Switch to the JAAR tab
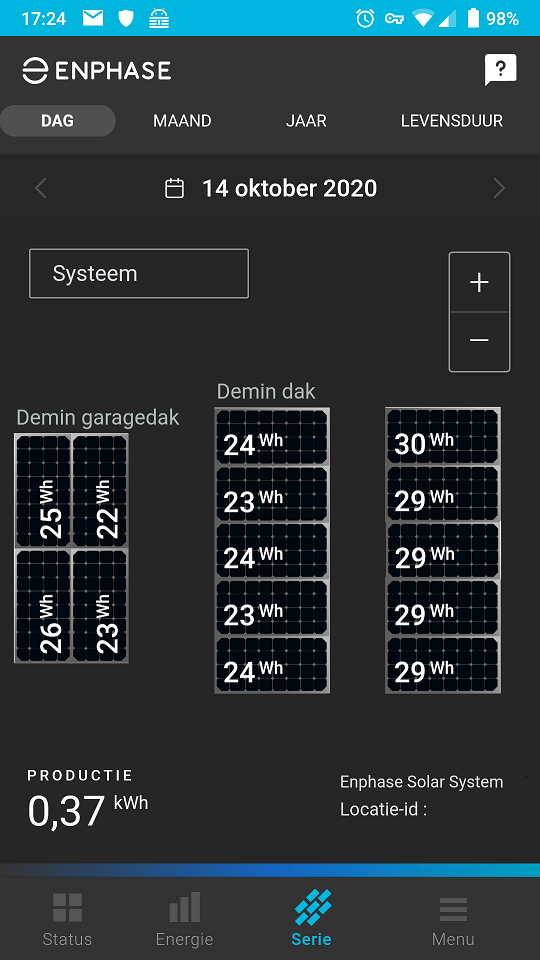 [306, 121]
